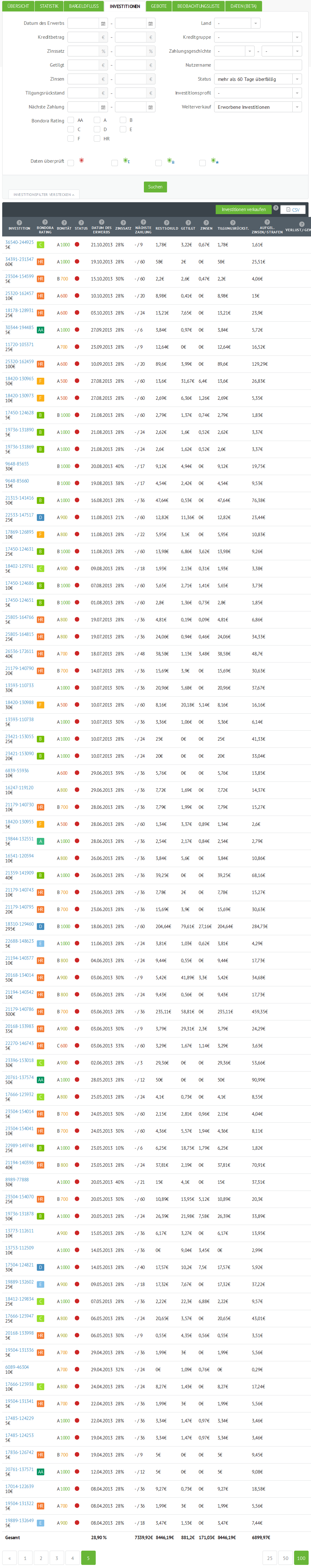Screen dimensions: 311x1568
Task: Open the Kreditgruppe dropdown
Action: pos(258,37)
